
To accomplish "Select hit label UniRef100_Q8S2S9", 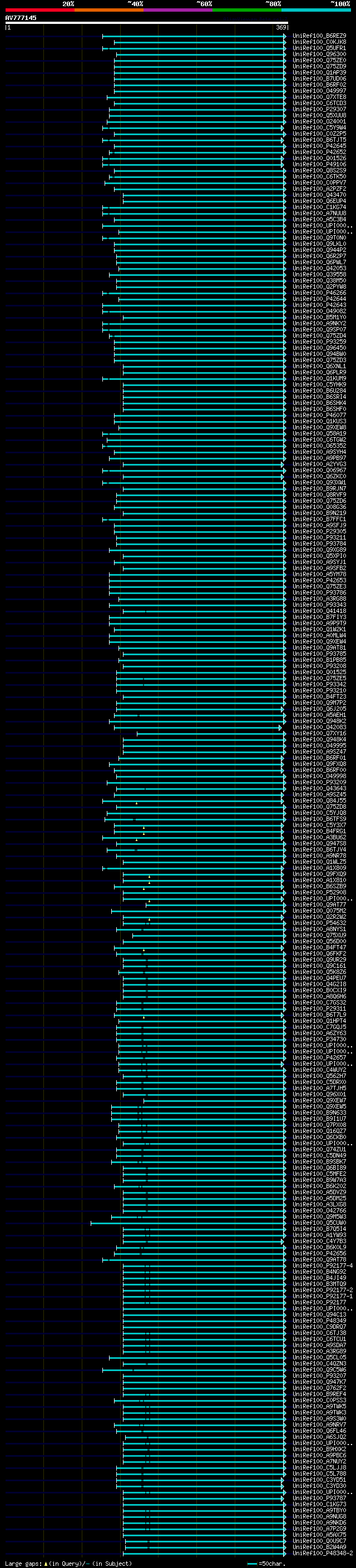I will point(319,170).
